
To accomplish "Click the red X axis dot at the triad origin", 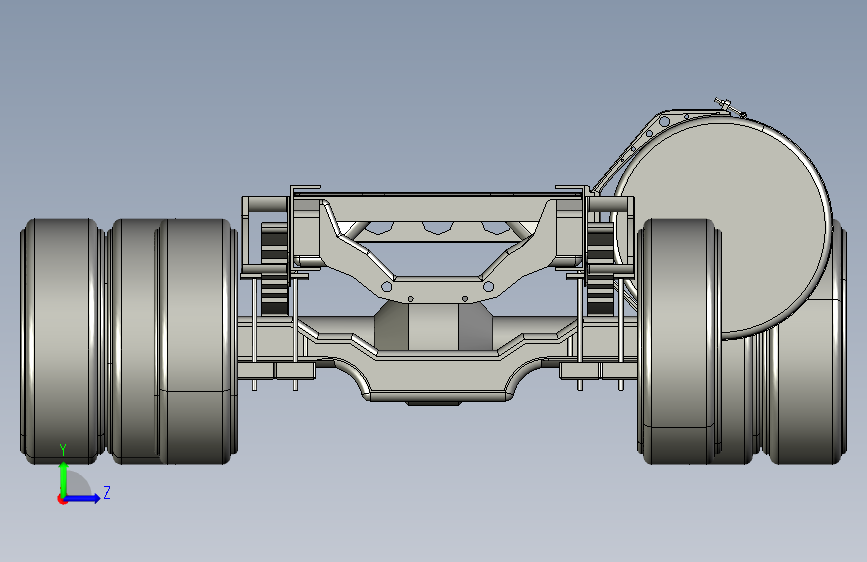I will [61, 499].
